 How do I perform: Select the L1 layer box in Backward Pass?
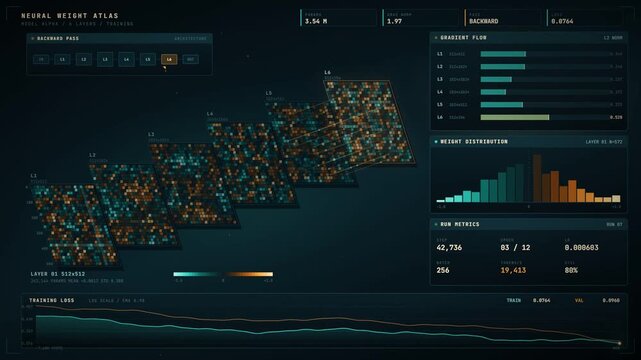(62, 59)
